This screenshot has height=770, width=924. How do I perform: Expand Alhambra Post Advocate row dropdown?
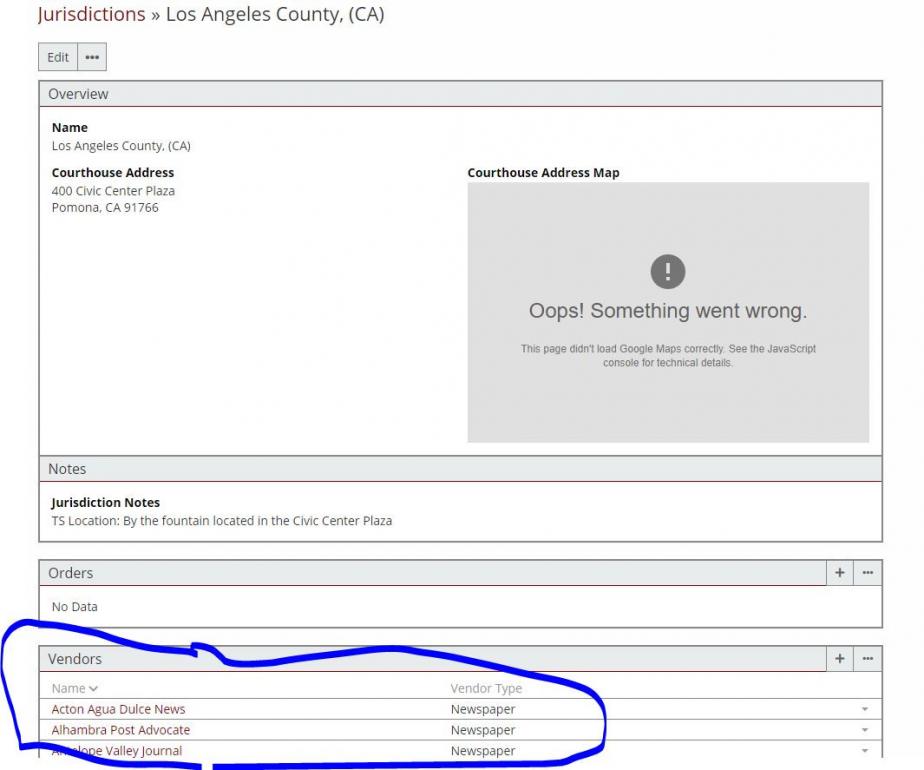(x=864, y=731)
